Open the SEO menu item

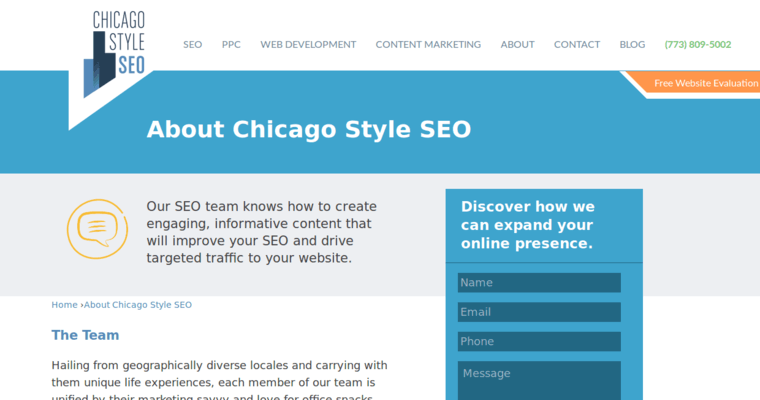(x=192, y=45)
